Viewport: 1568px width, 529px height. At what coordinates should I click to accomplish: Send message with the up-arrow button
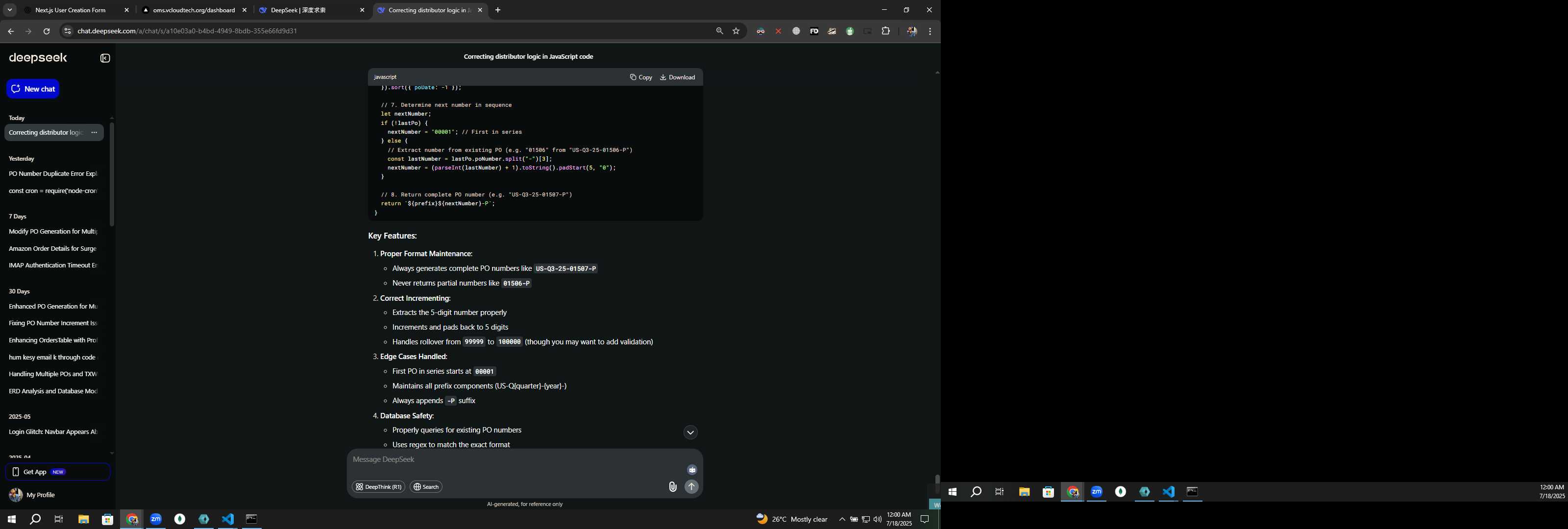coord(691,486)
